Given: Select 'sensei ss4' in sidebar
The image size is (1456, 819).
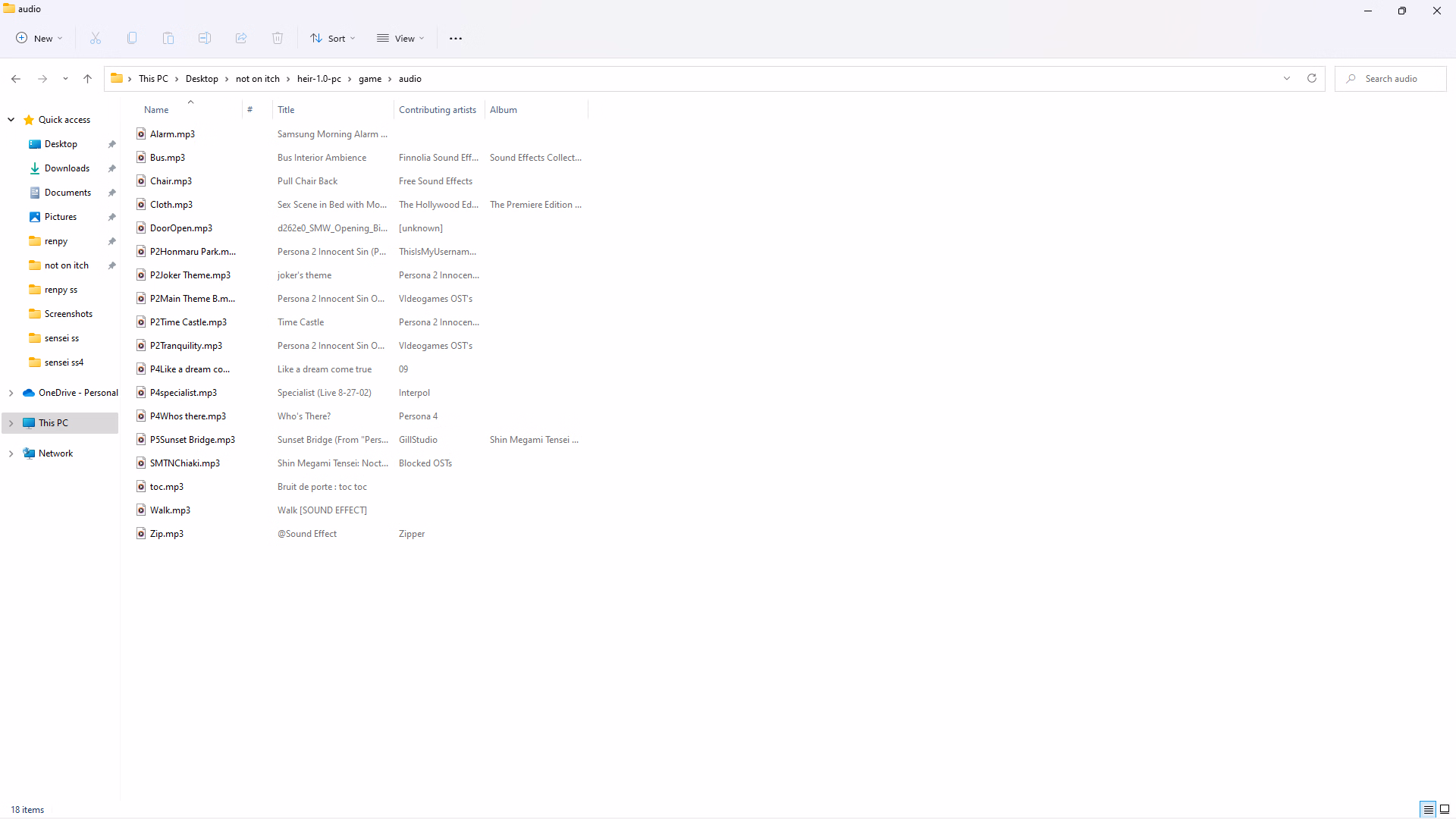Looking at the screenshot, I should pyautogui.click(x=64, y=362).
